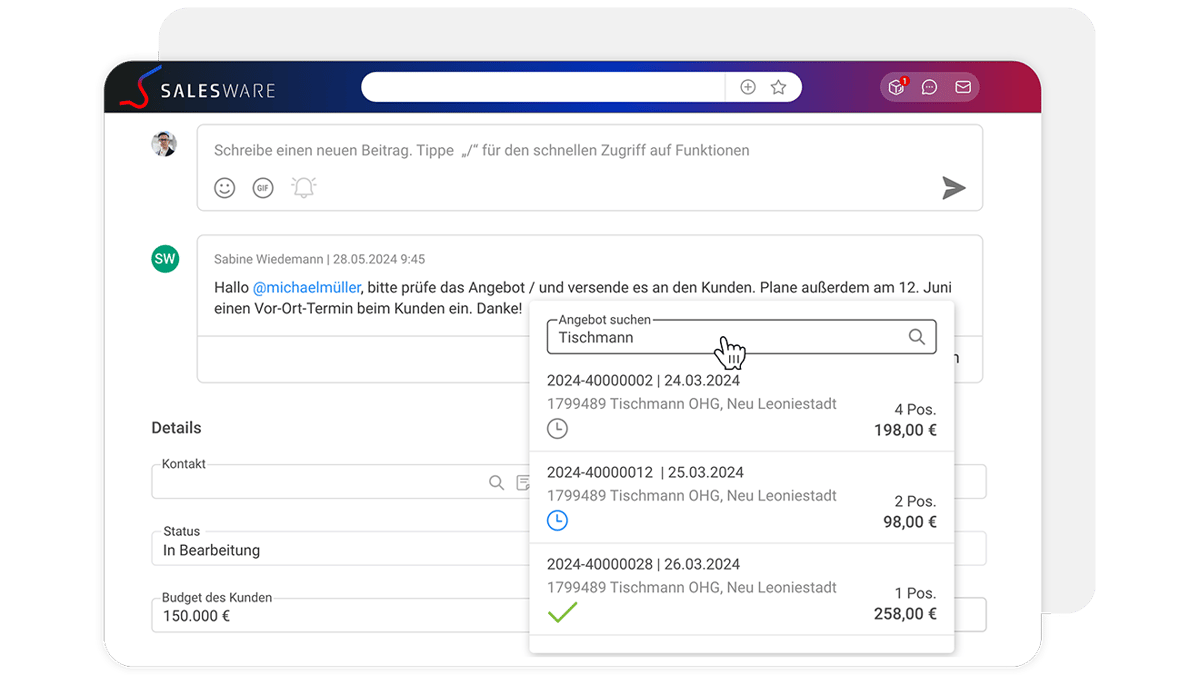Click the magnifier in Angebot suchen field

click(916, 337)
